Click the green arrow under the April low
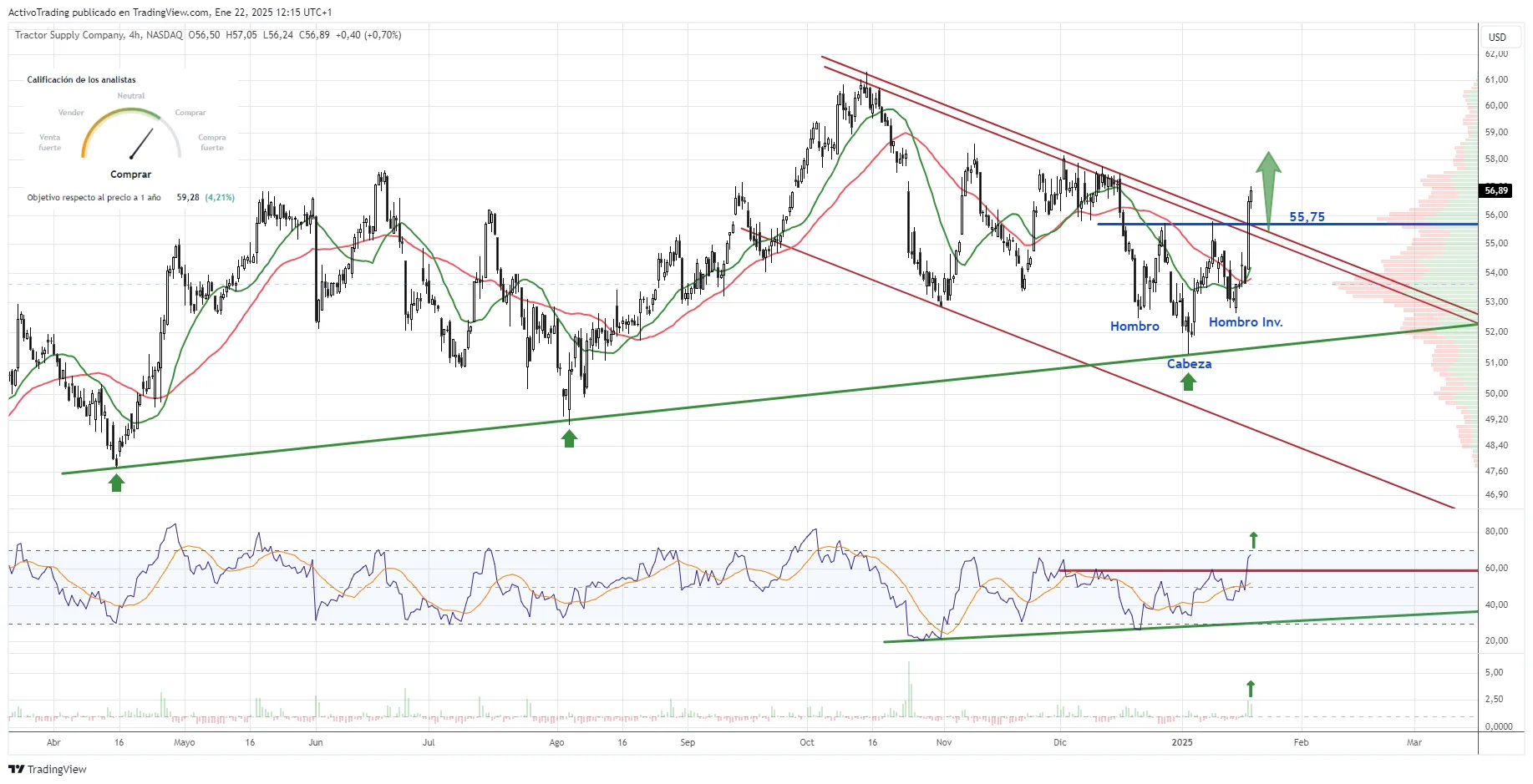This screenshot has width=1533, height=784. click(116, 482)
